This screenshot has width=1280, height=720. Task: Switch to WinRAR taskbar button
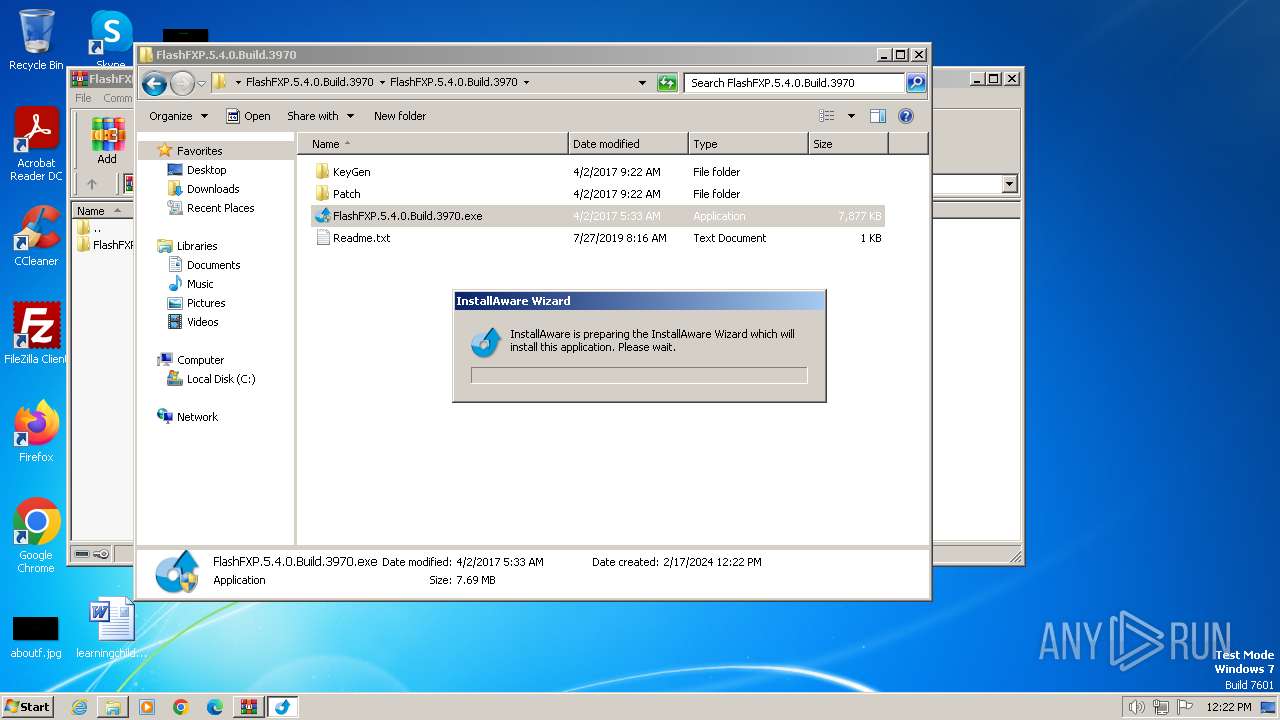pos(248,707)
